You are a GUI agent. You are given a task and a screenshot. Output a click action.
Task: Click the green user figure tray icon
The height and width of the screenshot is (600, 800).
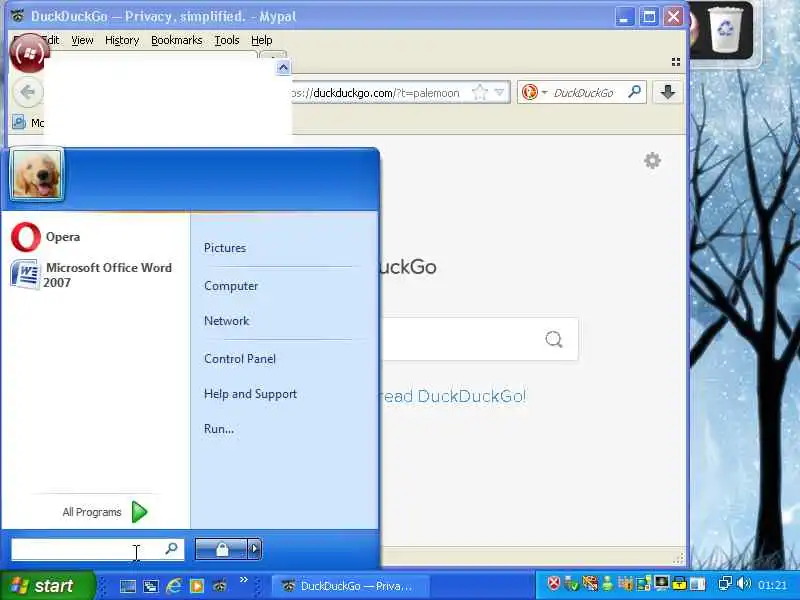[x=607, y=583]
